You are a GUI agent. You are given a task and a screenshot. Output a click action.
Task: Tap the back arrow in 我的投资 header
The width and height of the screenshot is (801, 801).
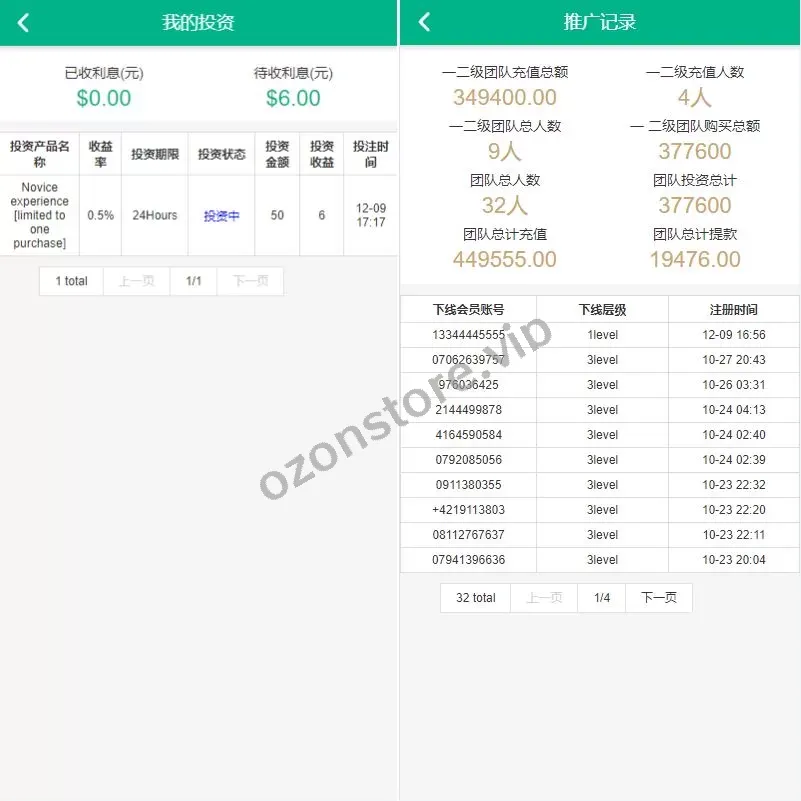[x=24, y=23]
